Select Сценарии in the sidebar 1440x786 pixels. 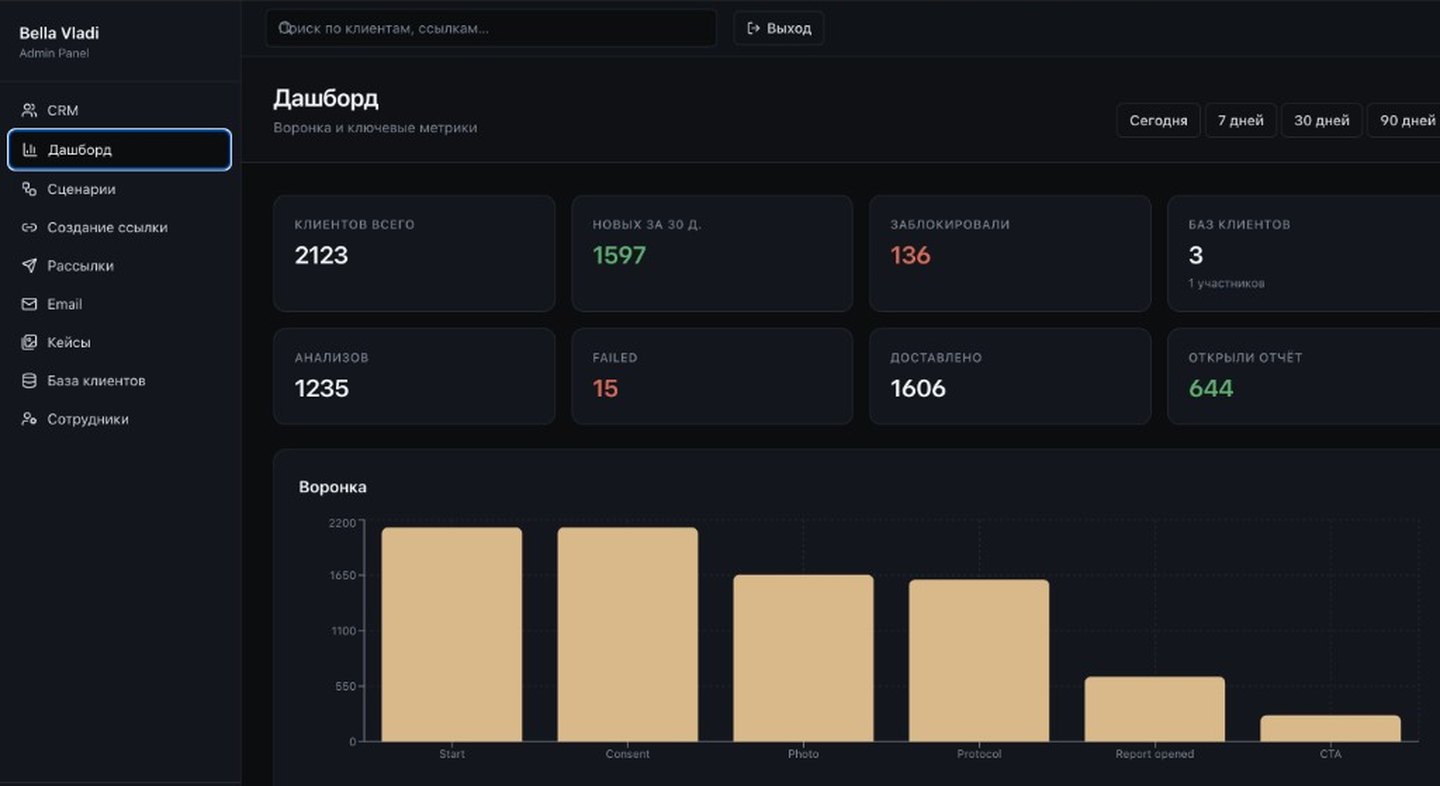[120, 189]
